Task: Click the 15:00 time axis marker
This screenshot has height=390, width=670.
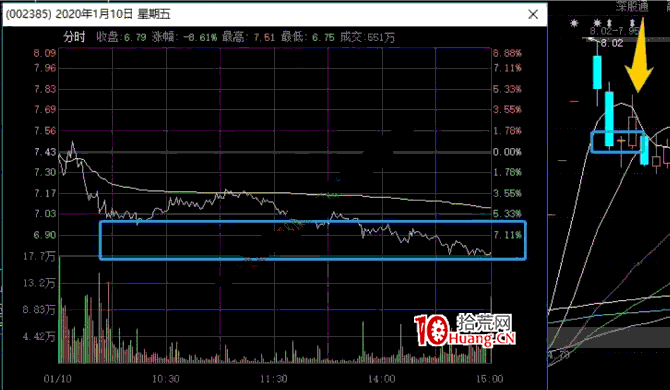Action: [490, 379]
